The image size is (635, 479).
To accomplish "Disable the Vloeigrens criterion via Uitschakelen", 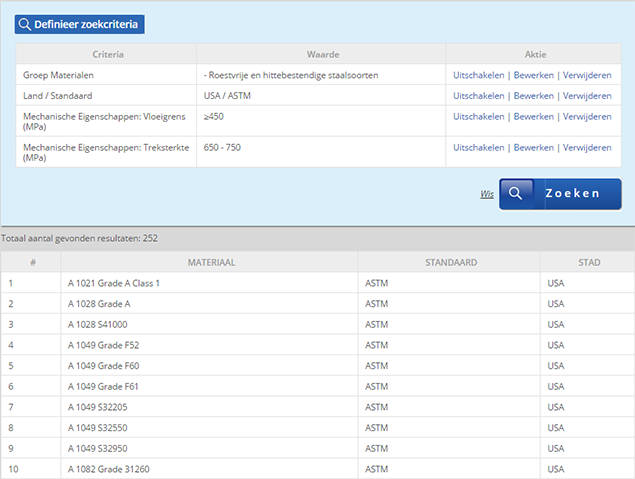I will tap(479, 116).
